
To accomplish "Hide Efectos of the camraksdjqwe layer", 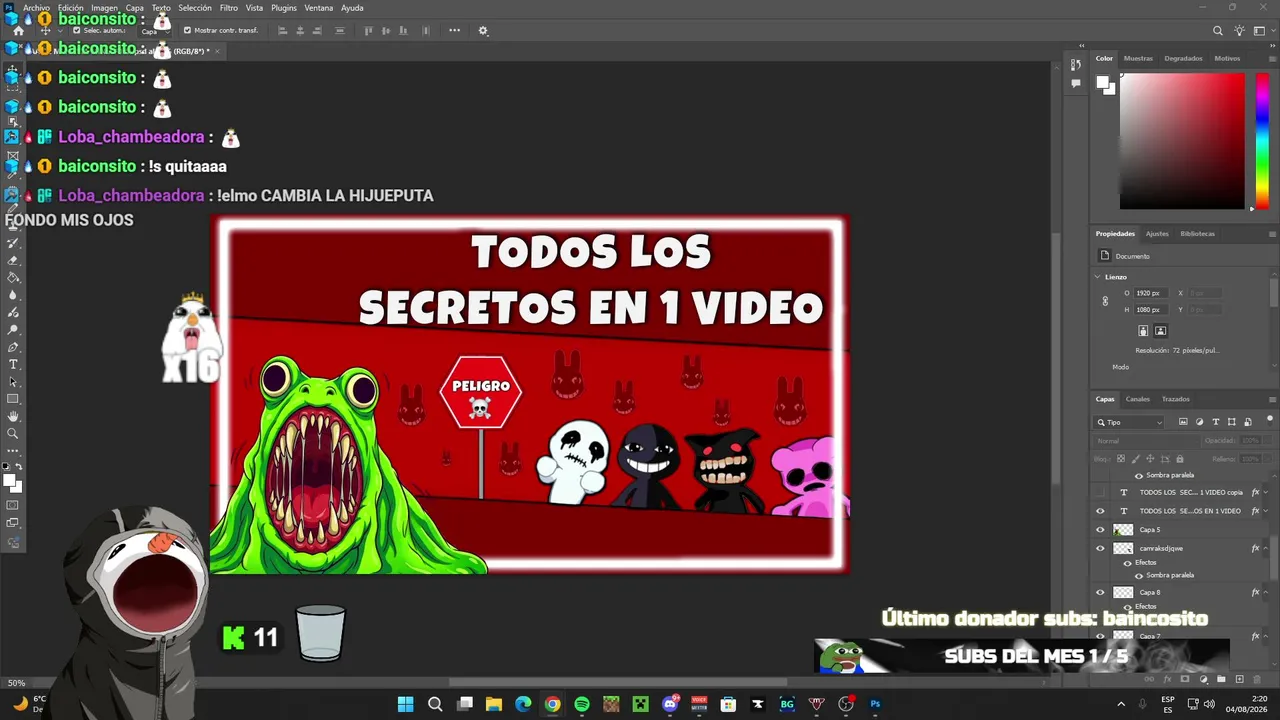I will pyautogui.click(x=1127, y=563).
